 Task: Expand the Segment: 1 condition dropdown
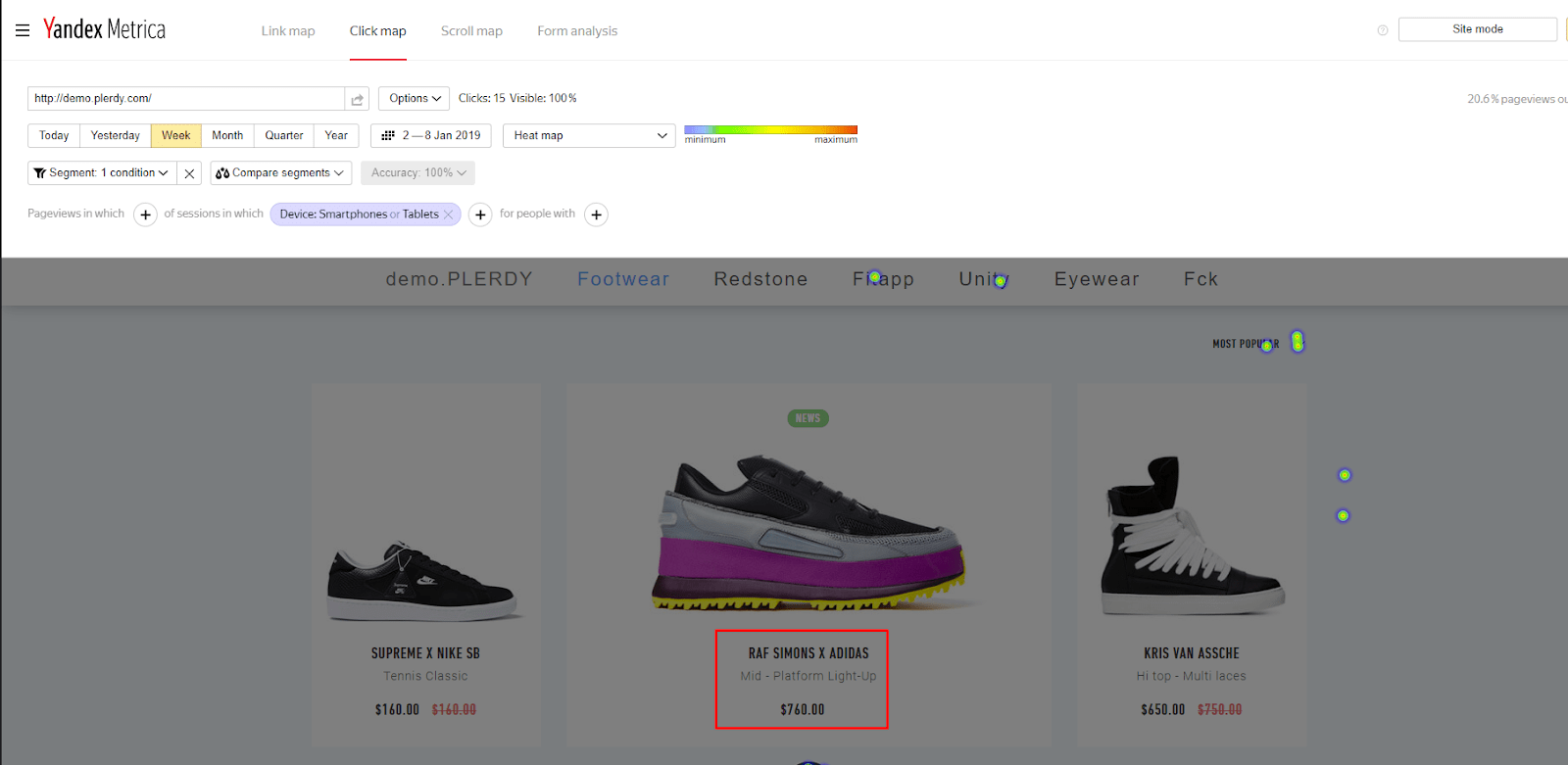(102, 173)
